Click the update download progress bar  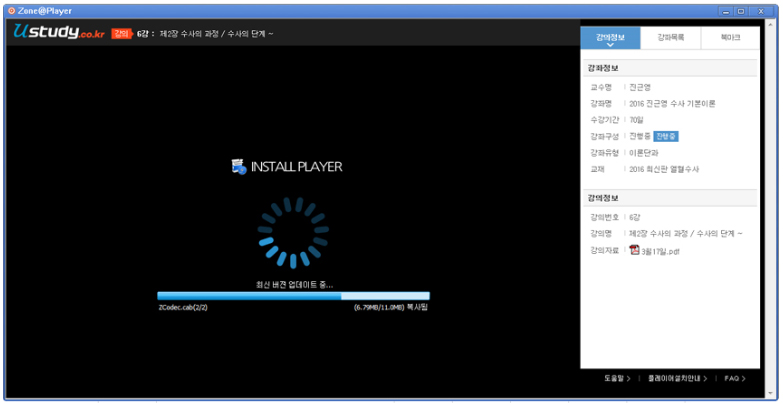tap(293, 296)
